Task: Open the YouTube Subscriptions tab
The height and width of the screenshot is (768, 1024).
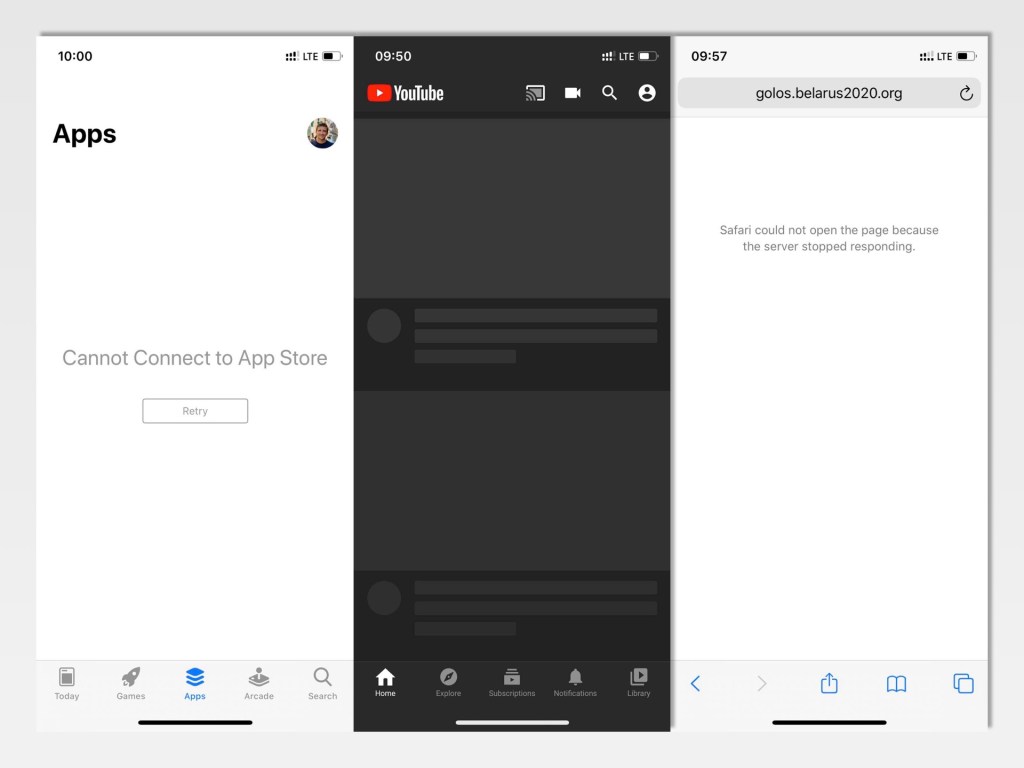Action: click(x=512, y=683)
